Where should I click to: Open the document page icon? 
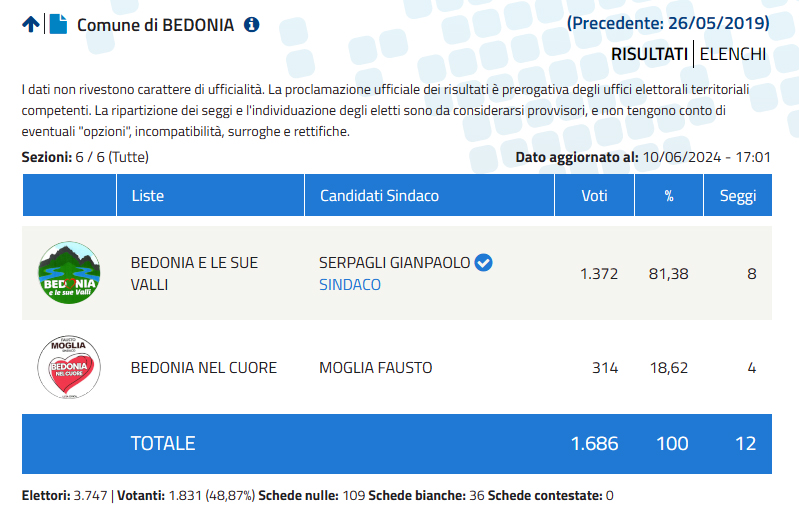click(58, 24)
